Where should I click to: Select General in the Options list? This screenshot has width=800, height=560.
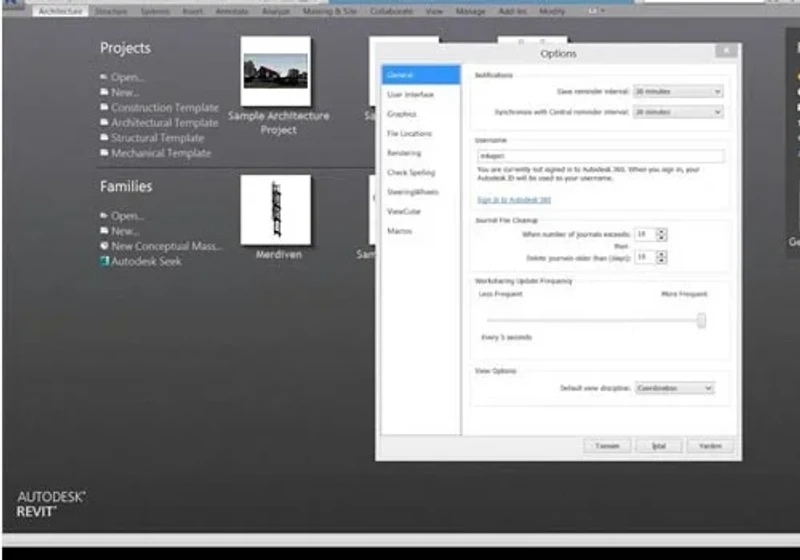[x=421, y=75]
